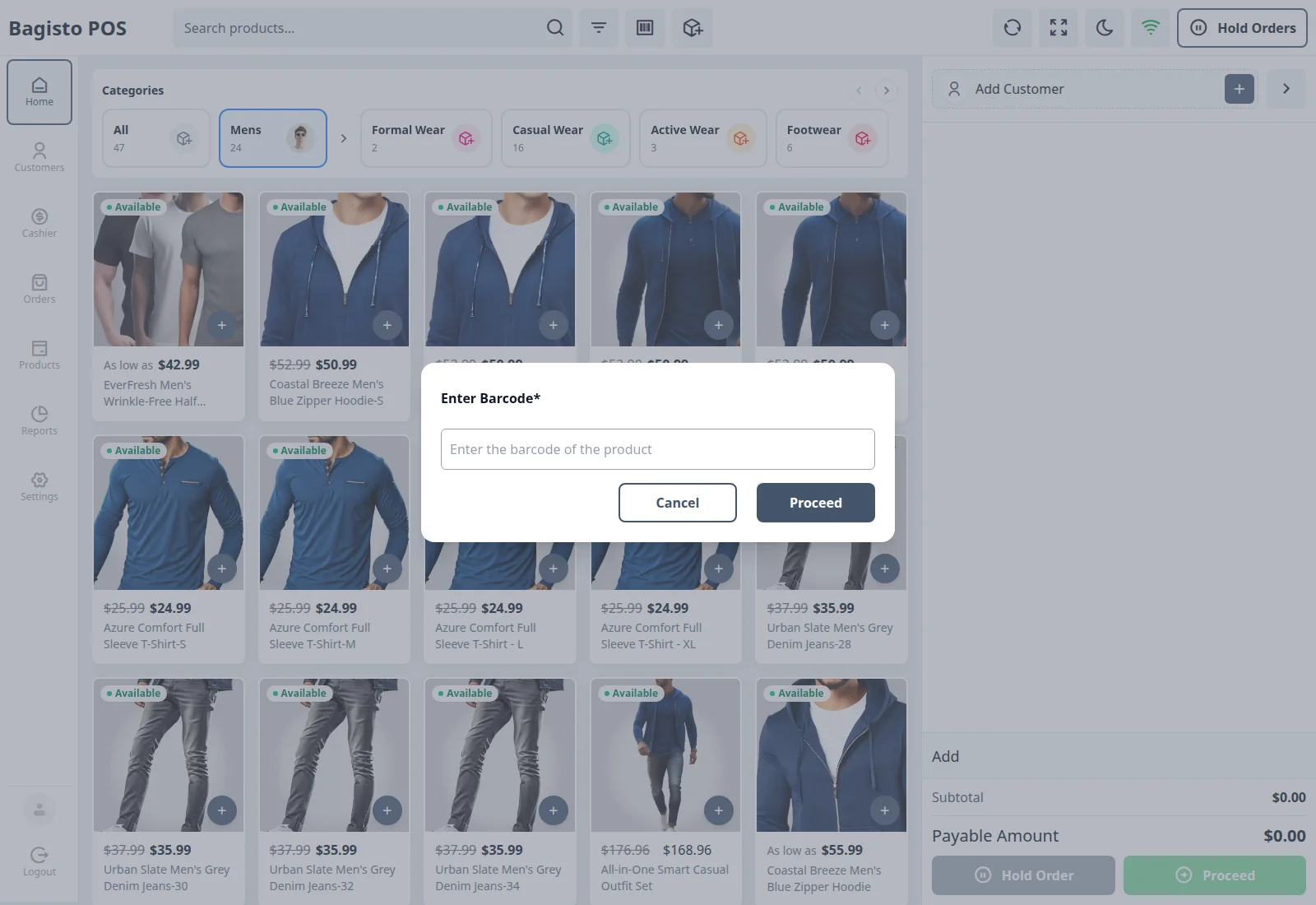Open Orders in sidebar
This screenshot has height=905, width=1316.
(39, 290)
